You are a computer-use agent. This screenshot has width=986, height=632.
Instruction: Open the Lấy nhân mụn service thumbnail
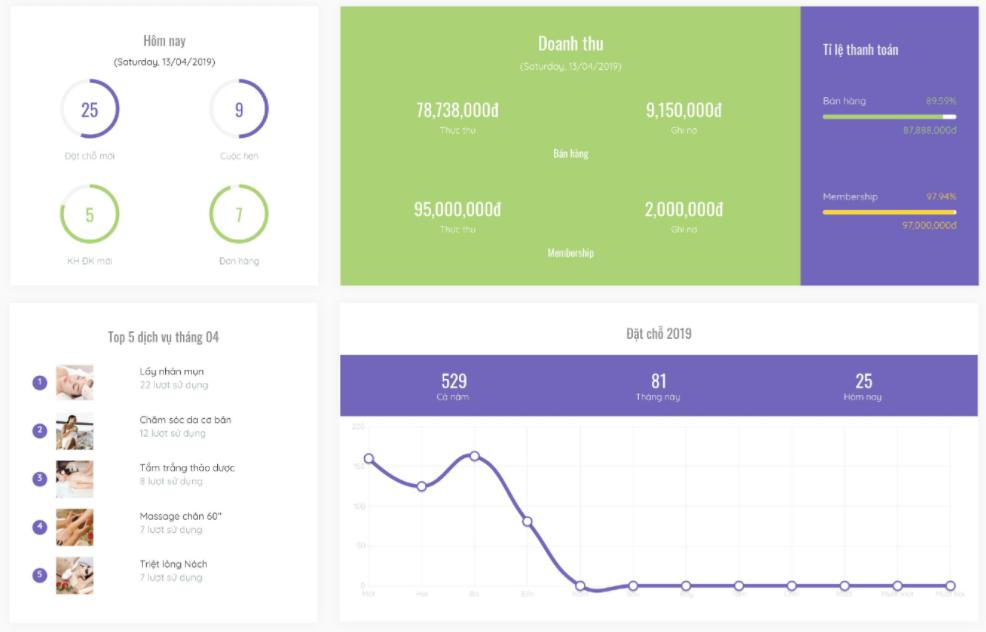point(75,382)
